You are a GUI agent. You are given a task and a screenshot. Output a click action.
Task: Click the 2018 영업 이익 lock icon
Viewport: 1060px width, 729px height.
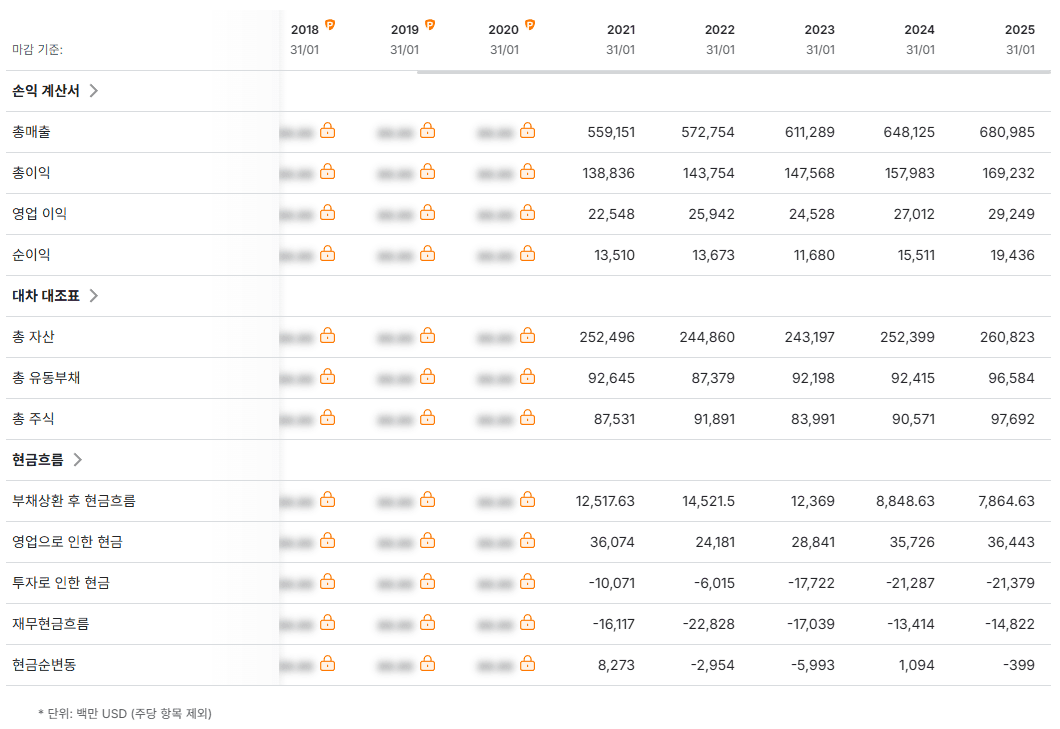tap(327, 213)
